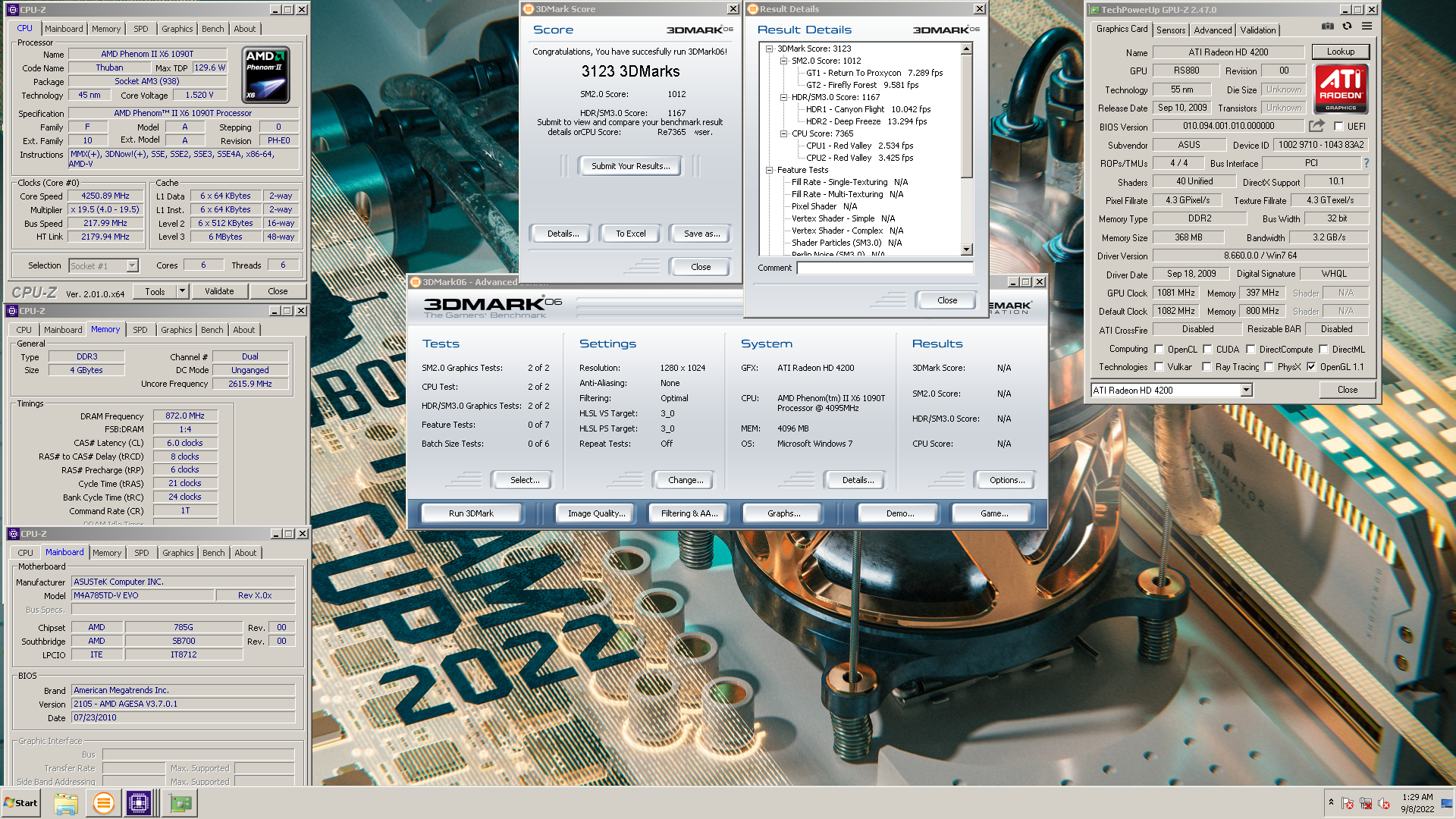Open the CPU-Z Tools dropdown arrow

(x=182, y=291)
